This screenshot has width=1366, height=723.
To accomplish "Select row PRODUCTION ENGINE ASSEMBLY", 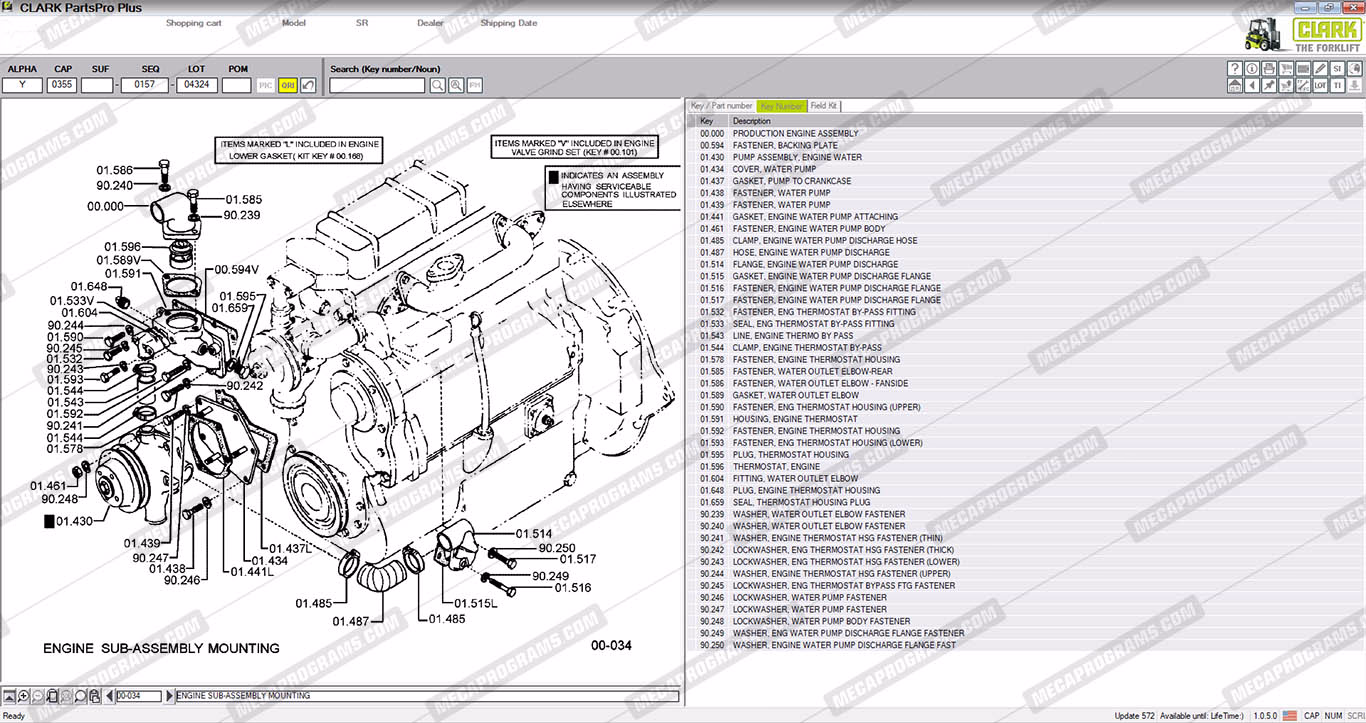I will pyautogui.click(x=1025, y=133).
